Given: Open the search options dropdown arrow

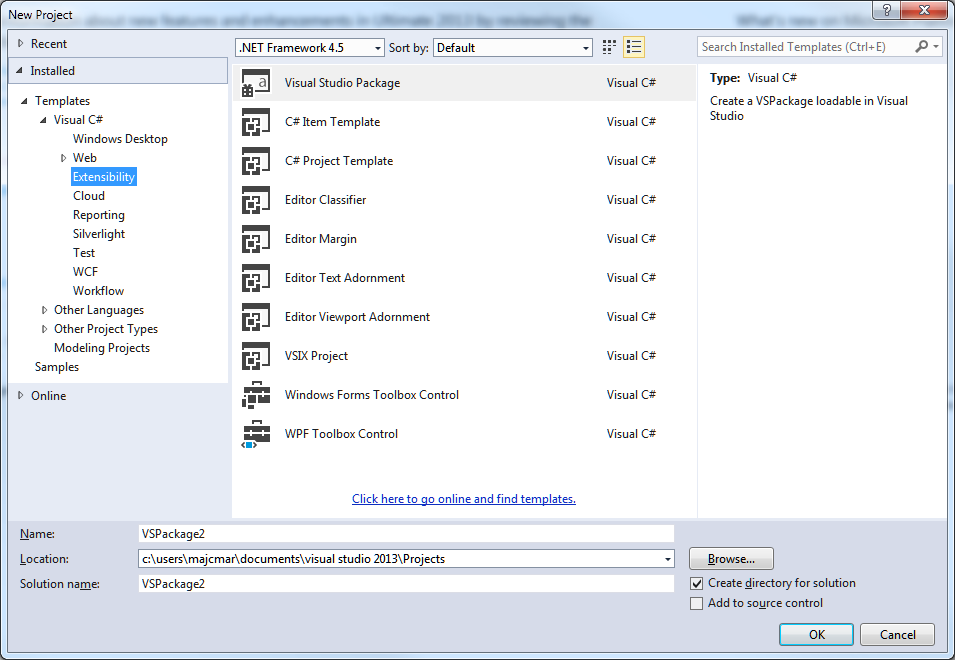Looking at the screenshot, I should point(936,47).
